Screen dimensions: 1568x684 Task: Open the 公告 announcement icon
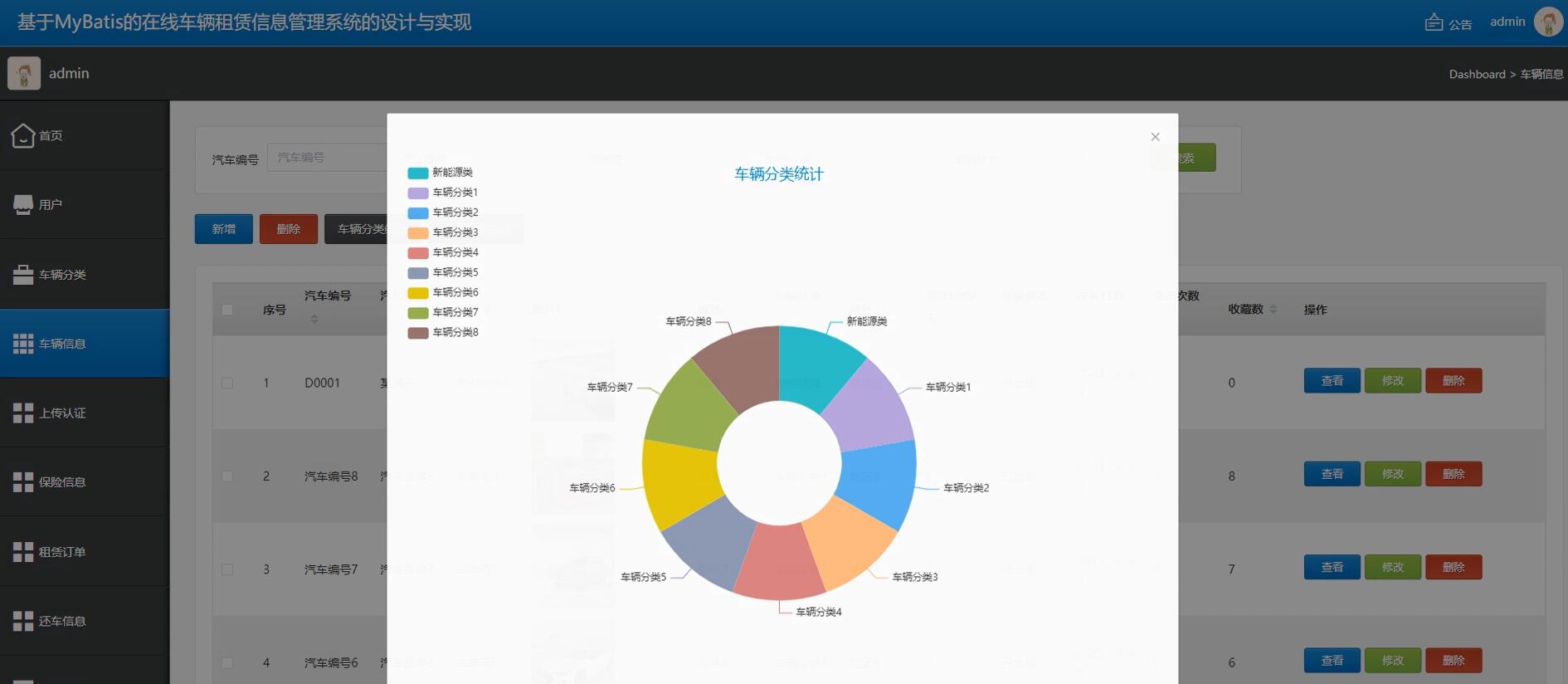(x=1434, y=22)
